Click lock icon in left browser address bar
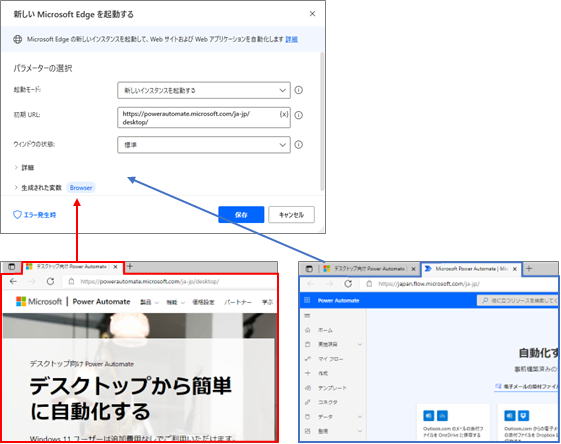 pyautogui.click(x=71, y=282)
